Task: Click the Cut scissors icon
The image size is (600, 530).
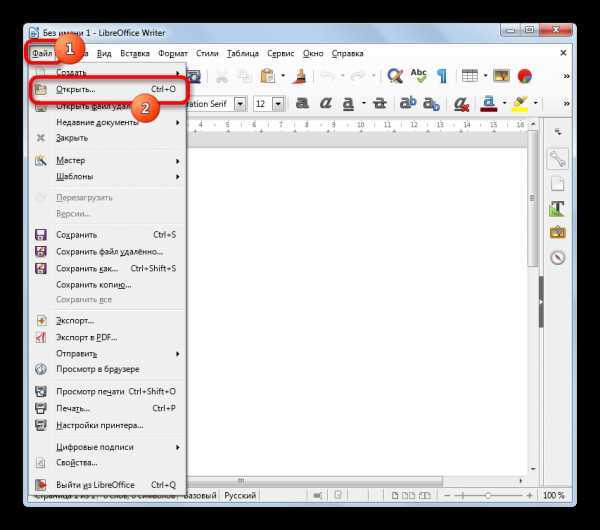Action: coord(222,76)
